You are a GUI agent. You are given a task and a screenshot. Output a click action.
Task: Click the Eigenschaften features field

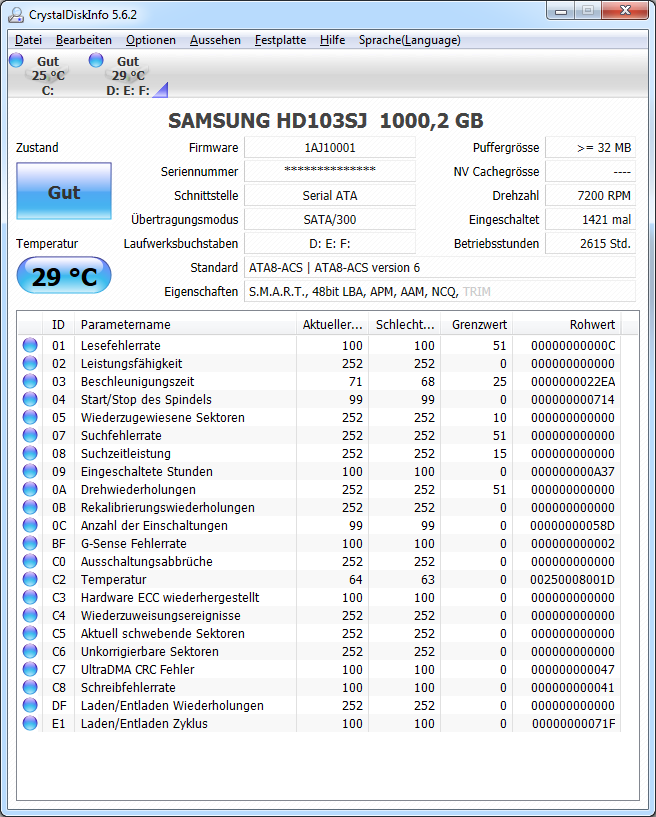[440, 291]
